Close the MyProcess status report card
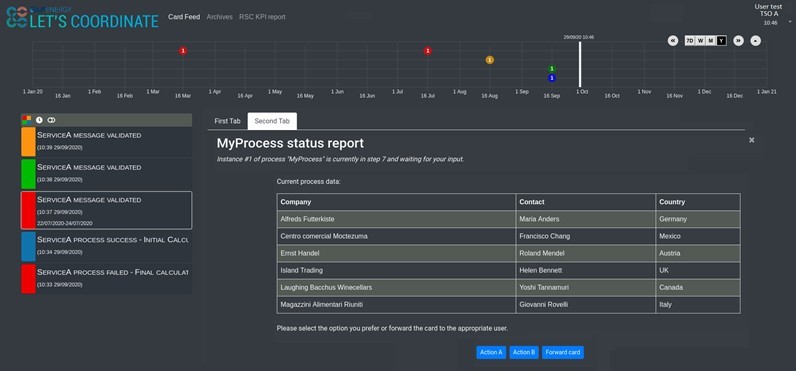 pyautogui.click(x=751, y=140)
